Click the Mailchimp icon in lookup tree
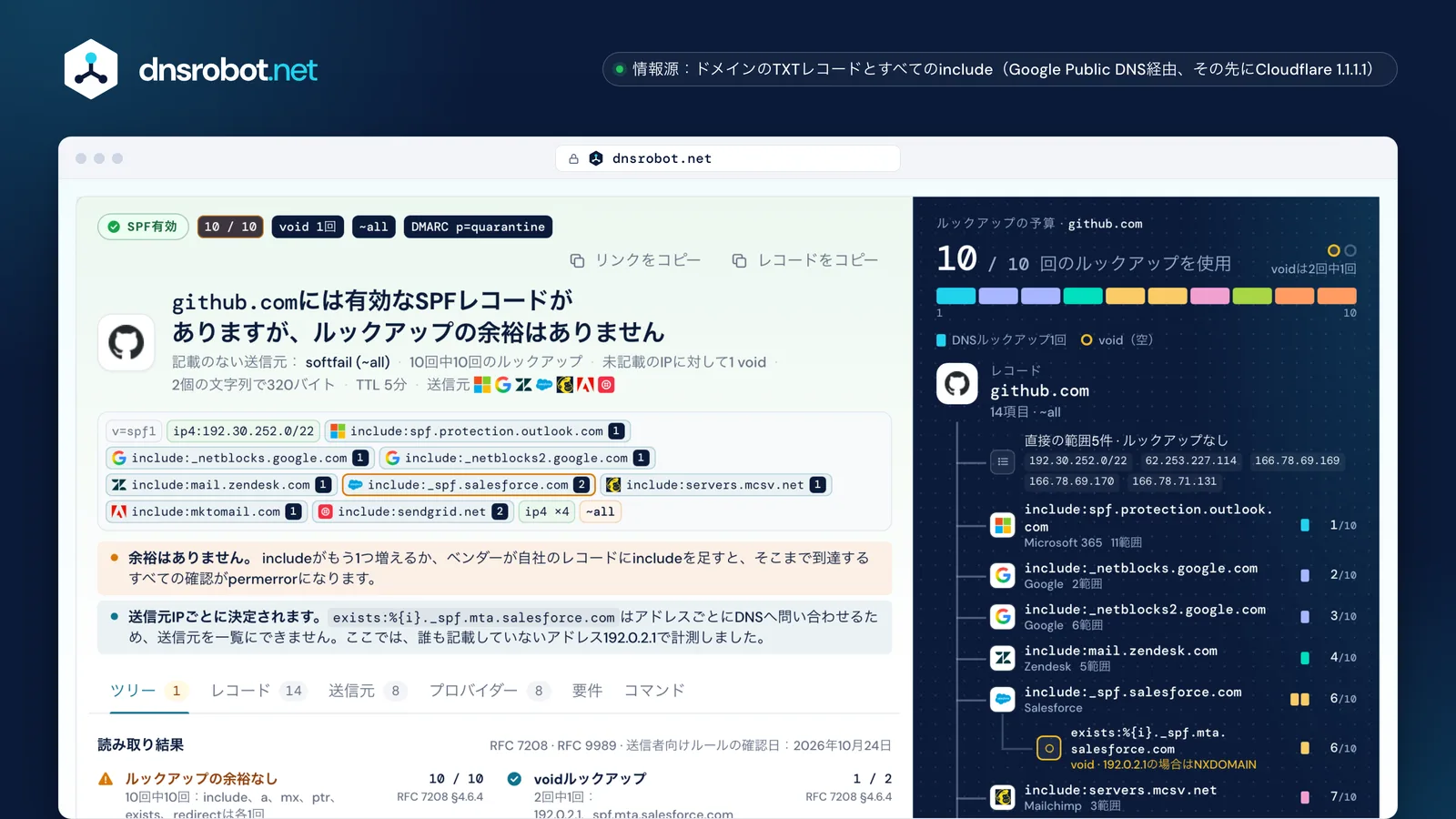This screenshot has height=819, width=1456. tap(1003, 797)
